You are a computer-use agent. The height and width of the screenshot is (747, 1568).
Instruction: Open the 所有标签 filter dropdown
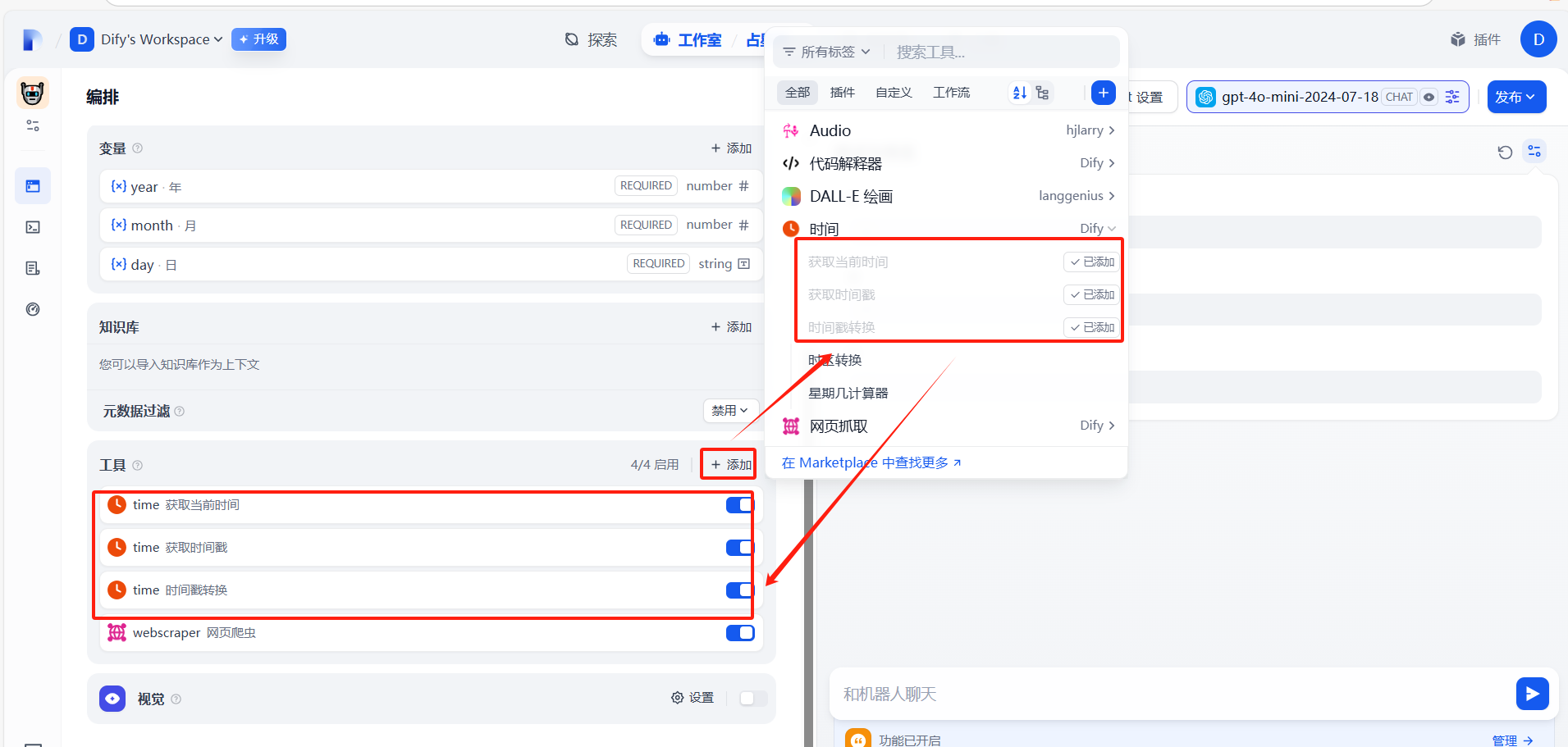(827, 52)
